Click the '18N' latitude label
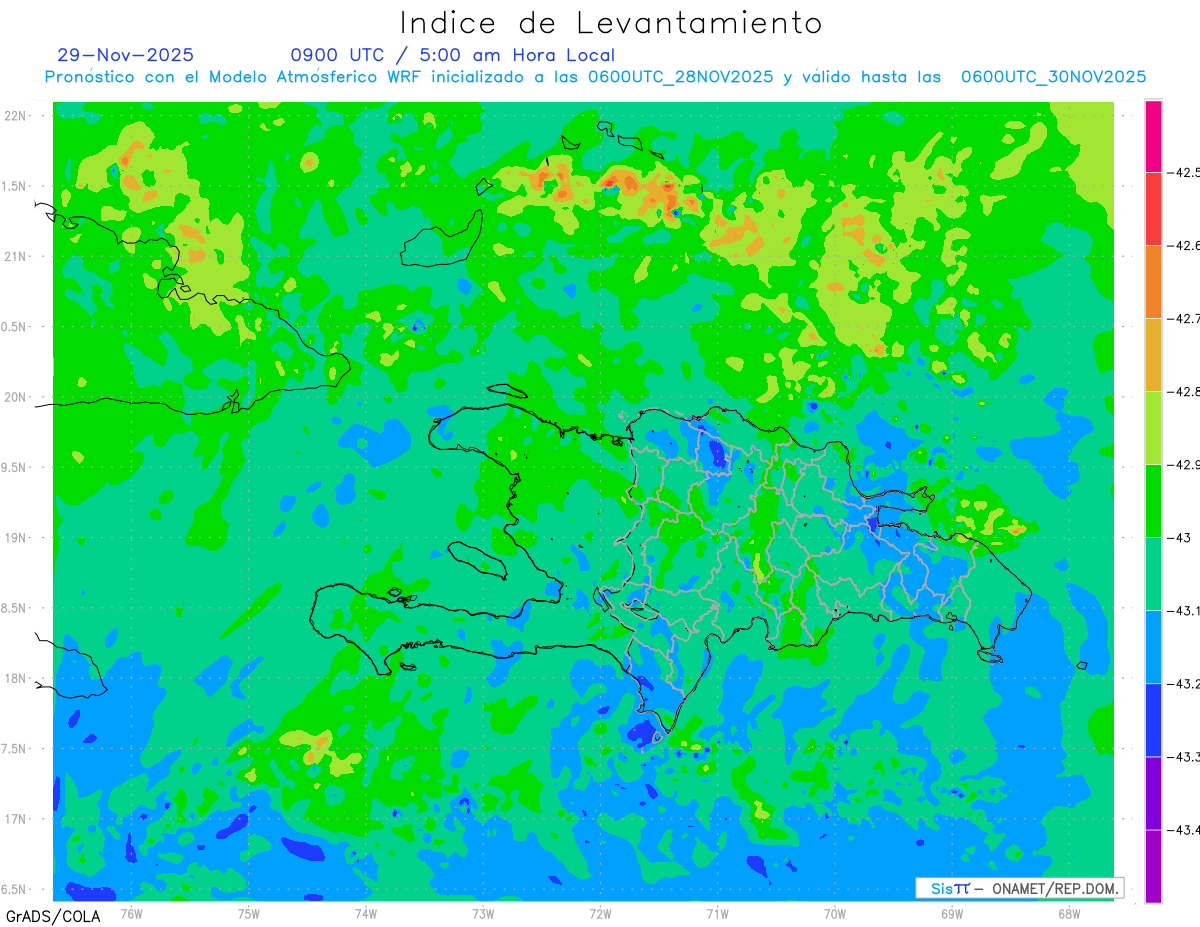 [x=14, y=679]
